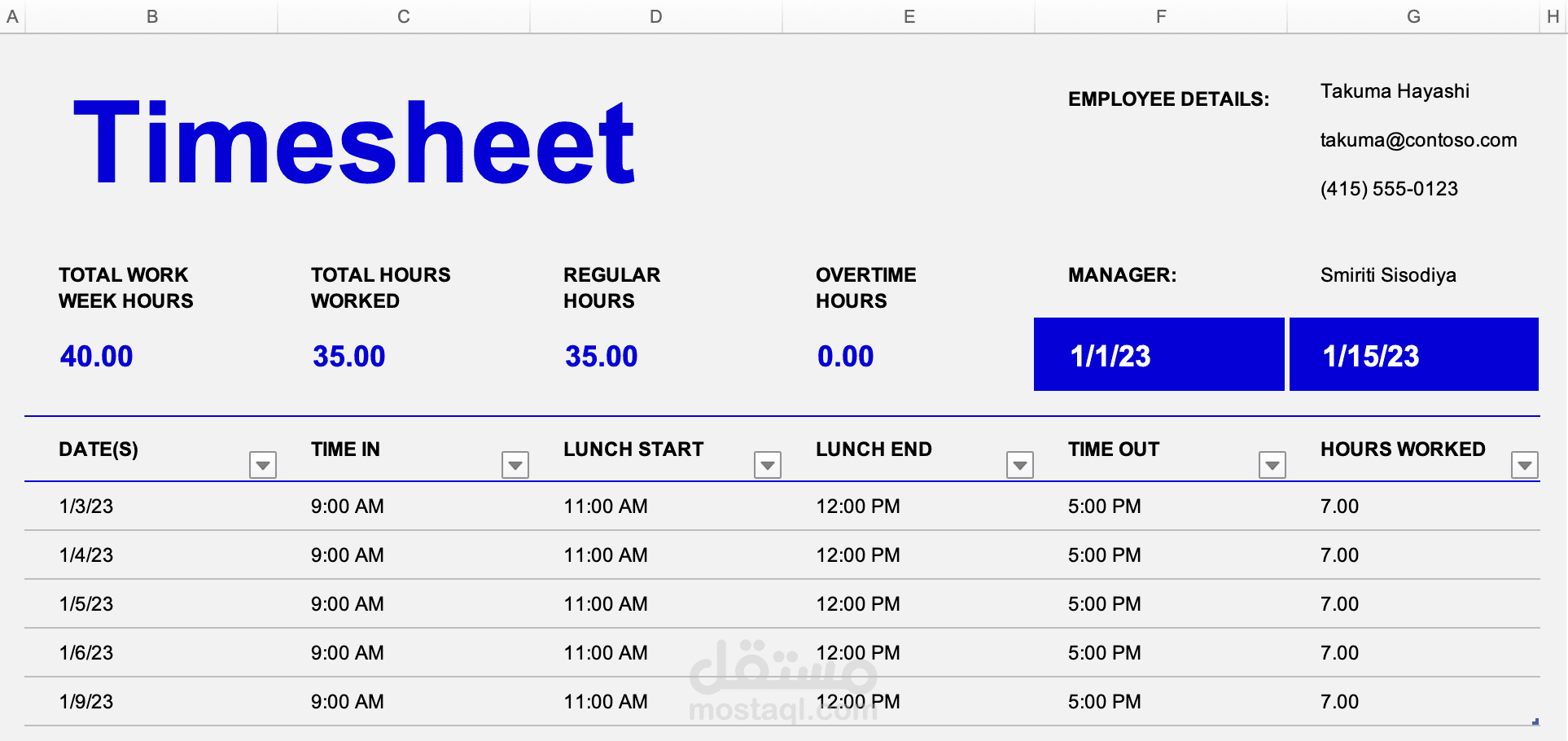The width and height of the screenshot is (1568, 741).
Task: Open the HOURS WORKED column filter dropdown
Action: coord(1525,465)
